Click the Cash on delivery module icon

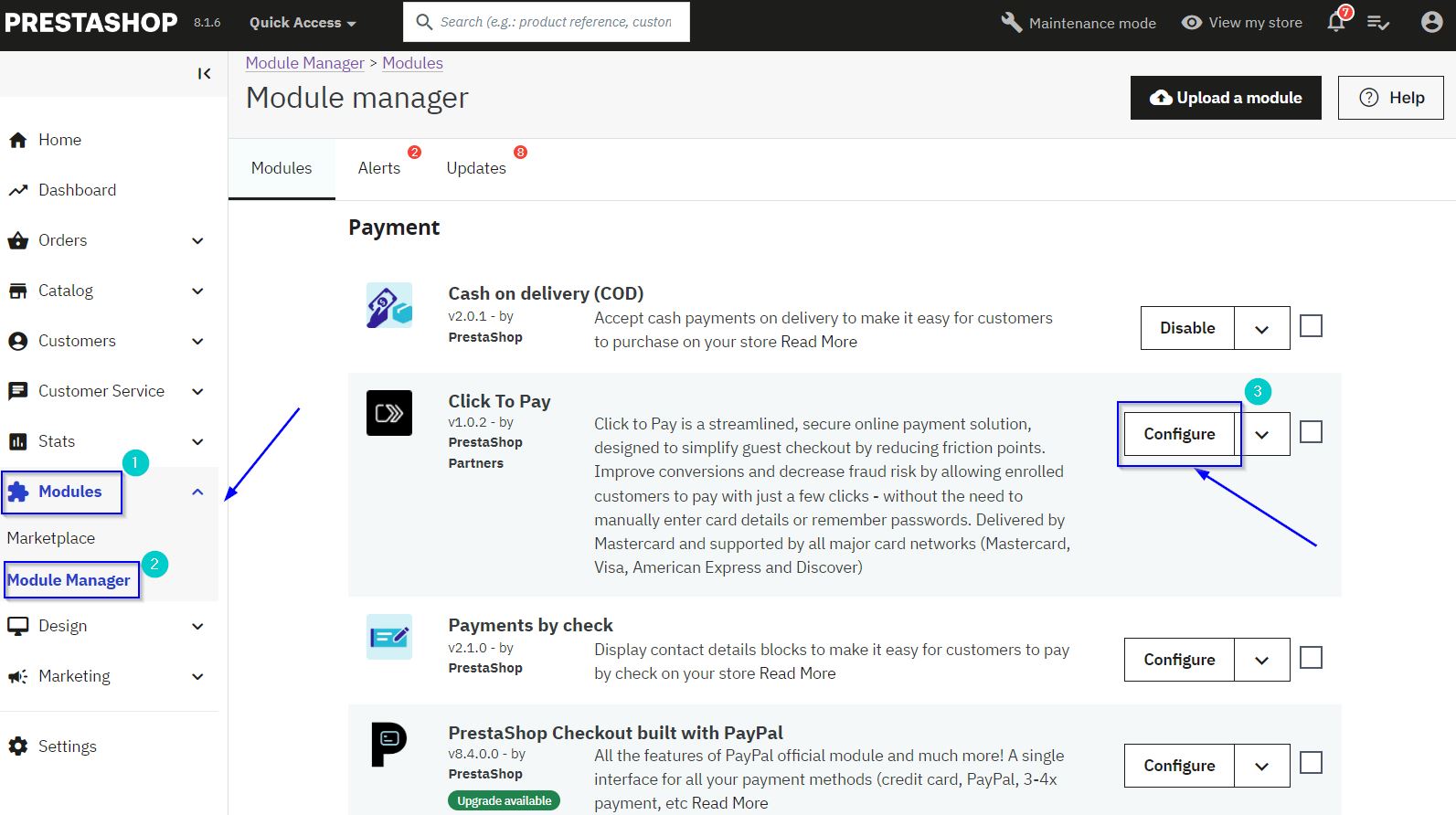[x=388, y=305]
